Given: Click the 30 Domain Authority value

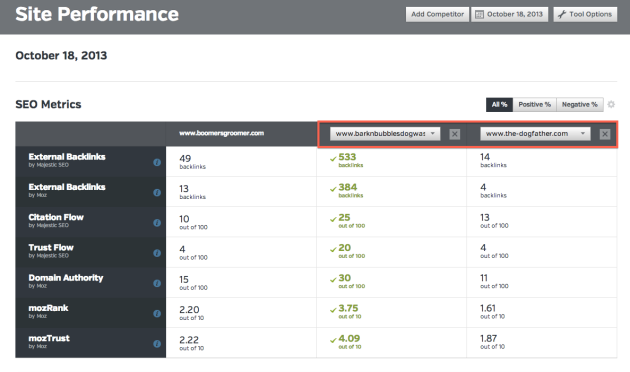Looking at the screenshot, I should coord(345,278).
